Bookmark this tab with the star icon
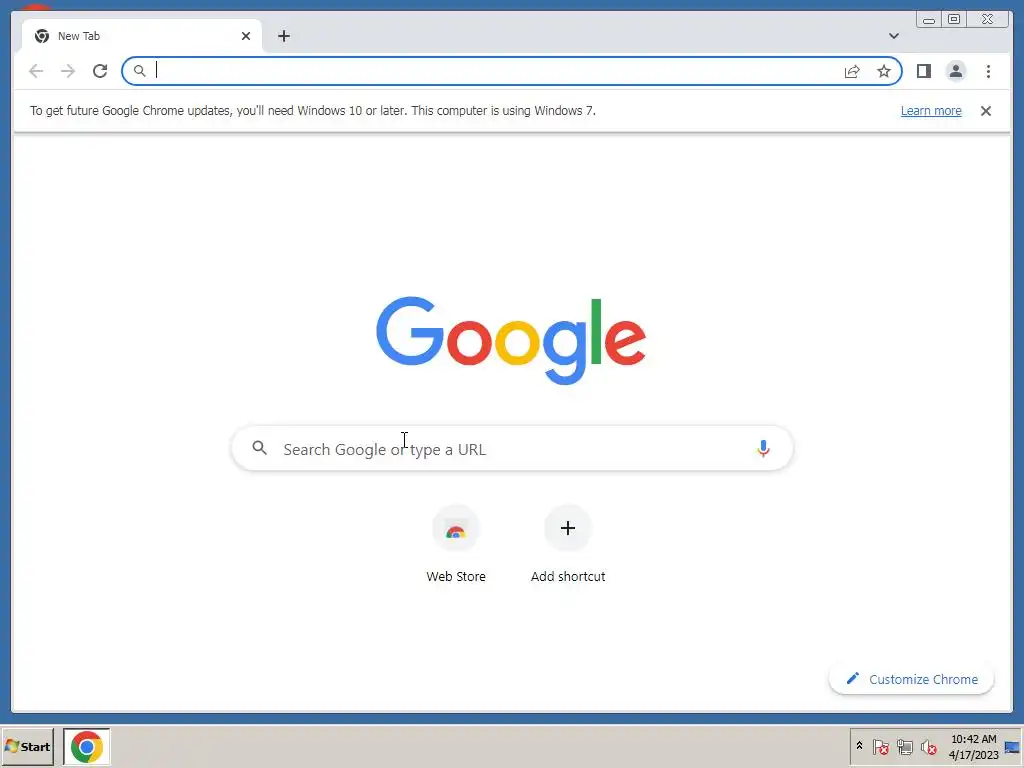 pos(884,71)
